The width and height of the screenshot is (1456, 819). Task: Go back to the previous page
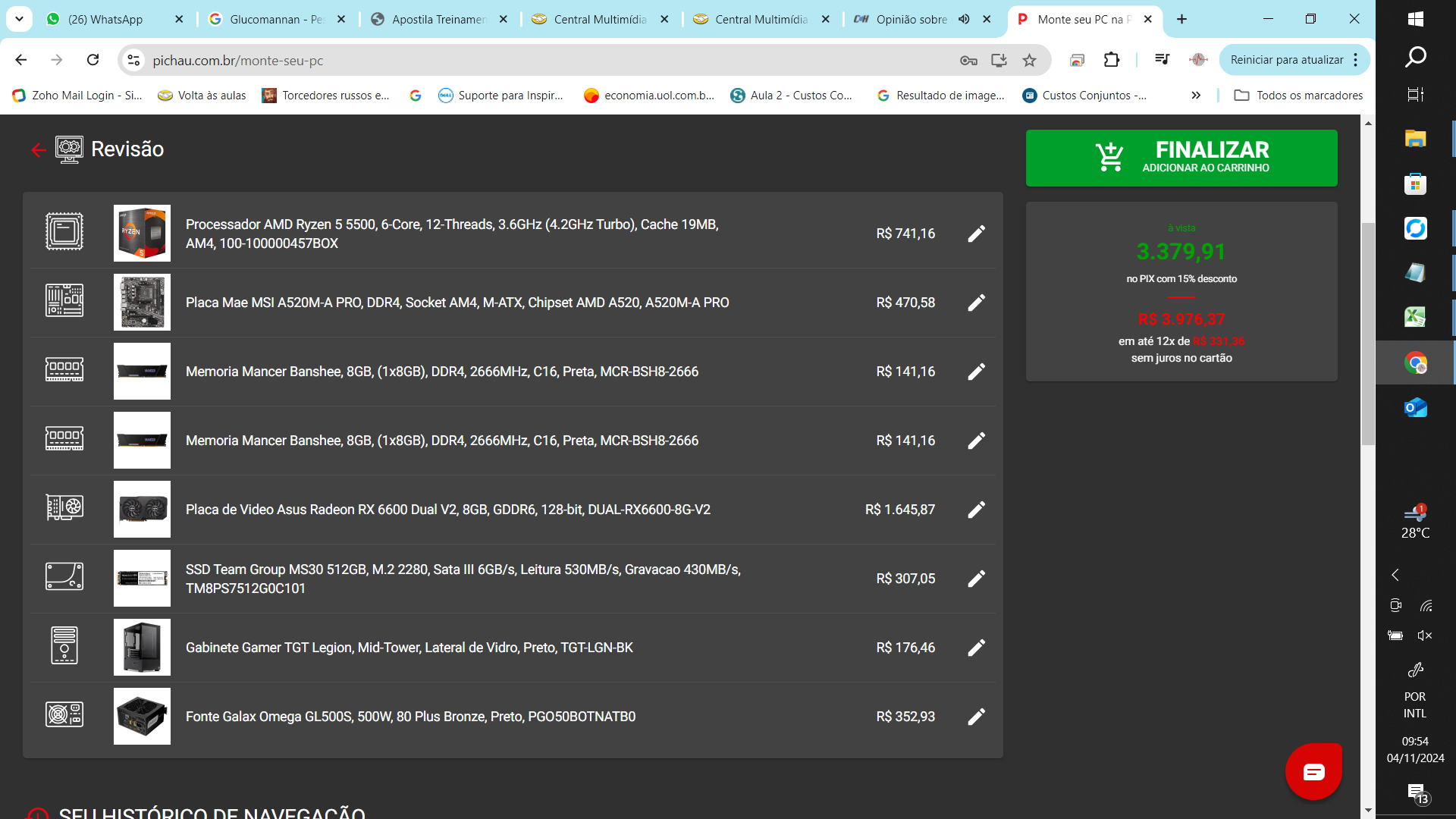coord(21,60)
